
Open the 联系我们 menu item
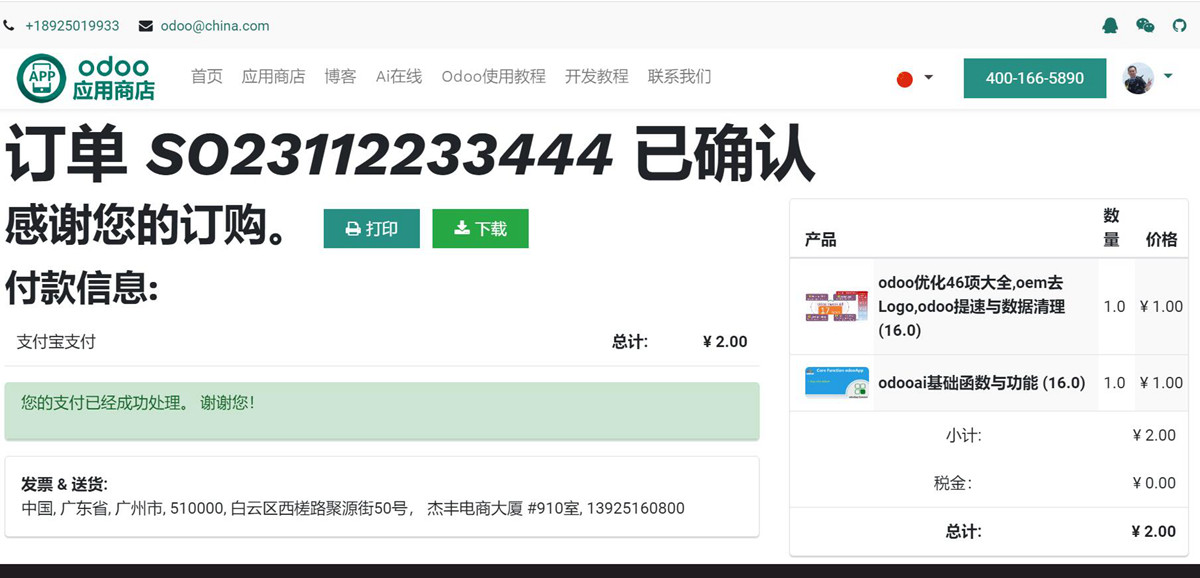tap(679, 76)
